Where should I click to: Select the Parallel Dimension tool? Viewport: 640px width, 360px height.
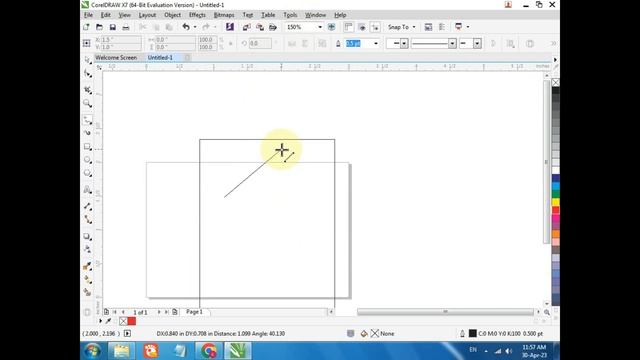click(x=87, y=206)
